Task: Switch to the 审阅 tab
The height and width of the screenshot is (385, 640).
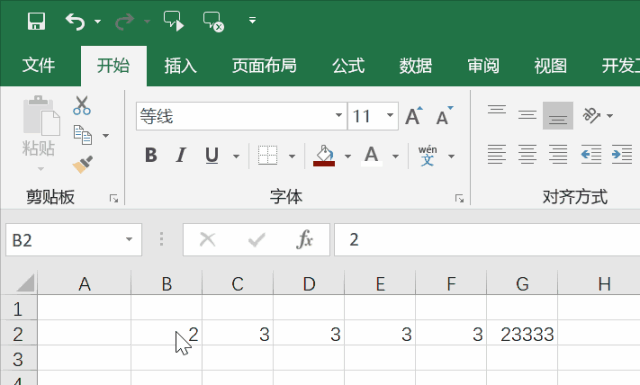Action: point(483,65)
